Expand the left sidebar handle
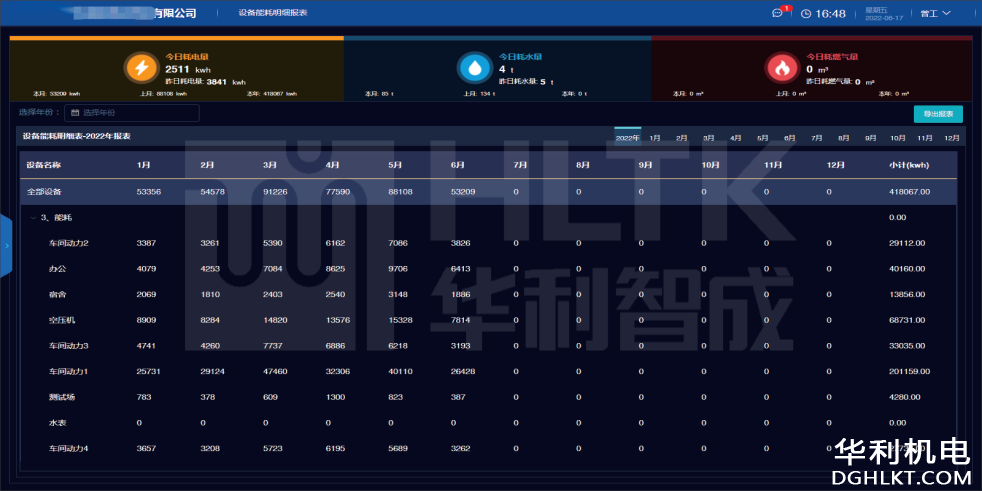This screenshot has width=982, height=491. click(5, 244)
